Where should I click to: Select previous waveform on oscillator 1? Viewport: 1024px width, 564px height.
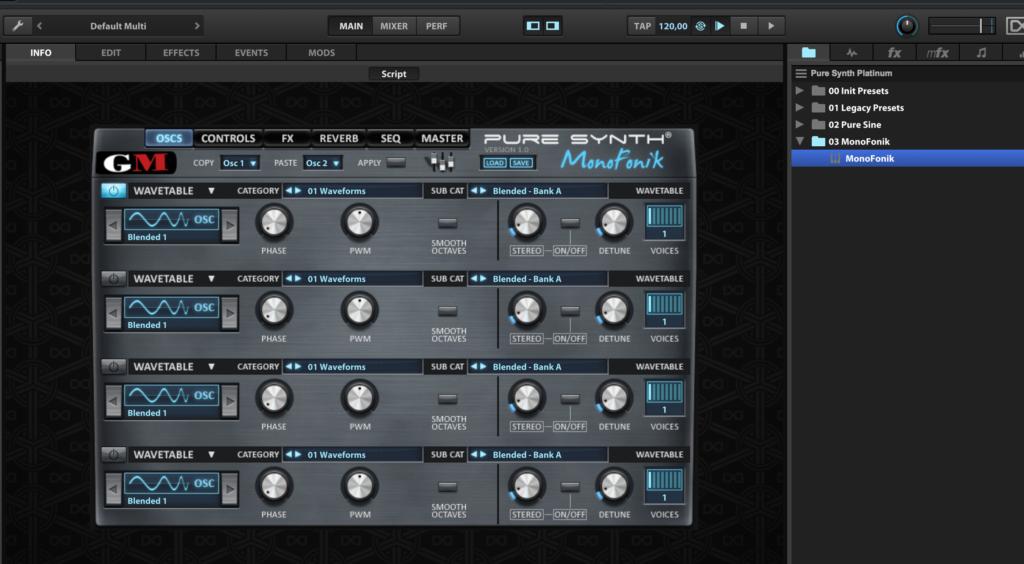coord(113,225)
